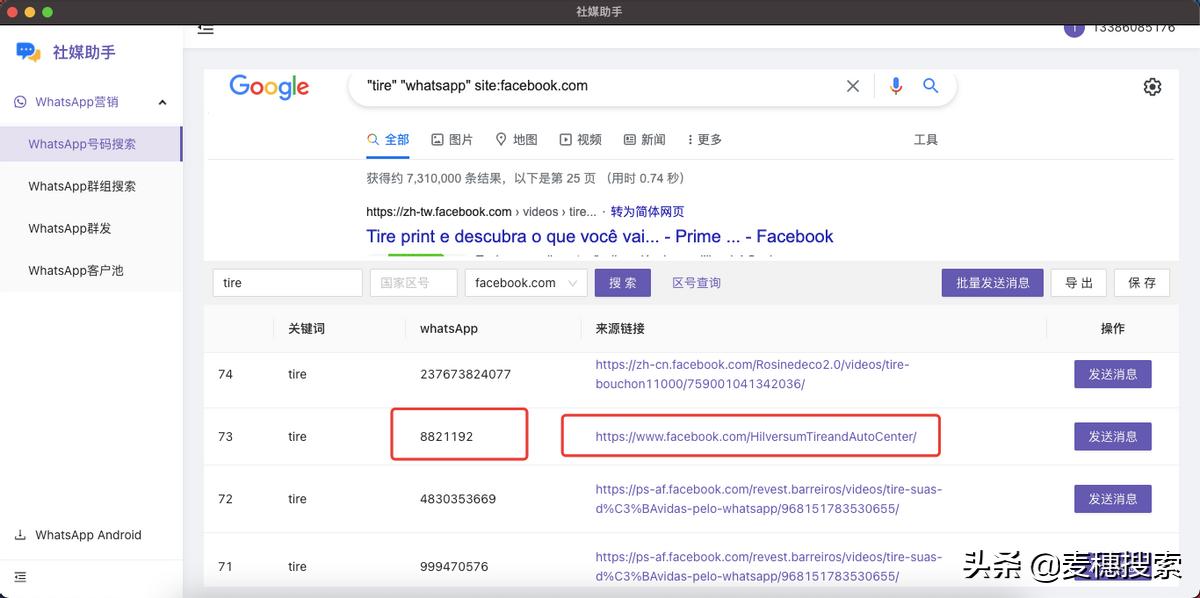The height and width of the screenshot is (598, 1200).
Task: Click the 导出 export button
Action: coord(1079,283)
